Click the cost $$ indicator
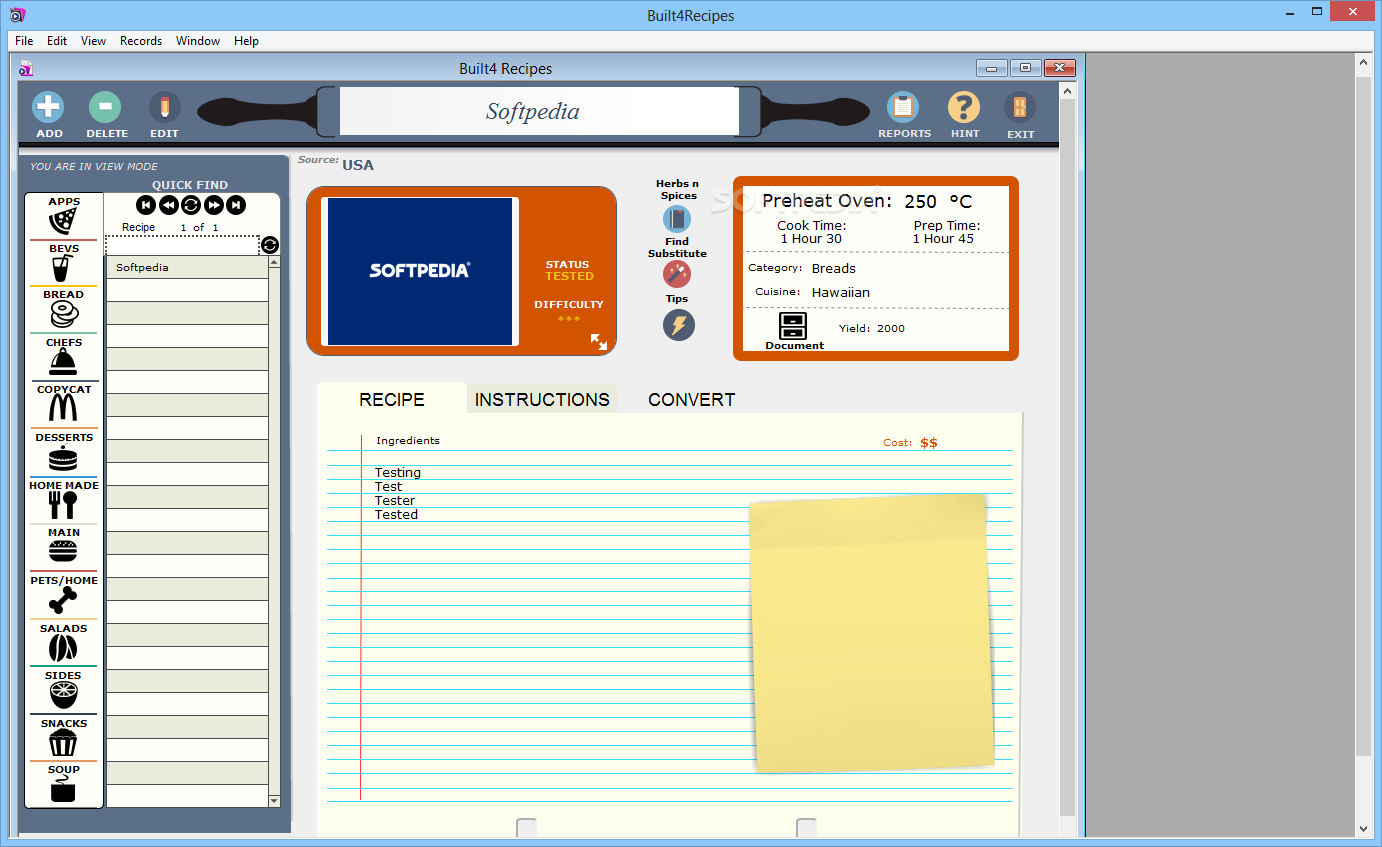The height and width of the screenshot is (847, 1382). [929, 442]
